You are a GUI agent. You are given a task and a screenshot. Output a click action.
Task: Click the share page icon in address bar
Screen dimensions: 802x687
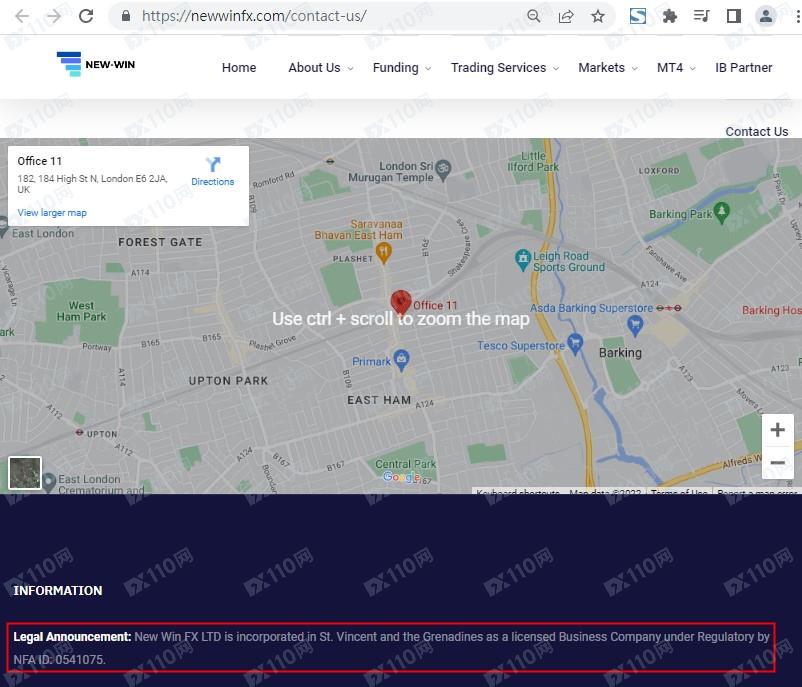click(x=566, y=16)
